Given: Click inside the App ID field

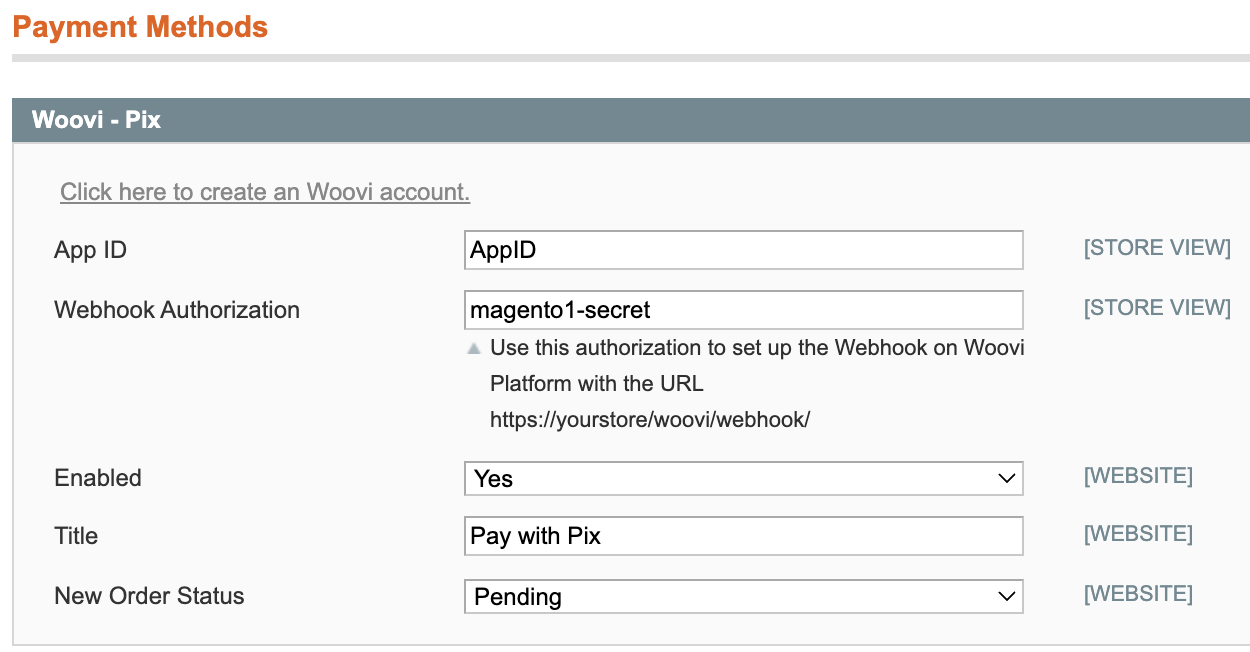Looking at the screenshot, I should point(743,249).
